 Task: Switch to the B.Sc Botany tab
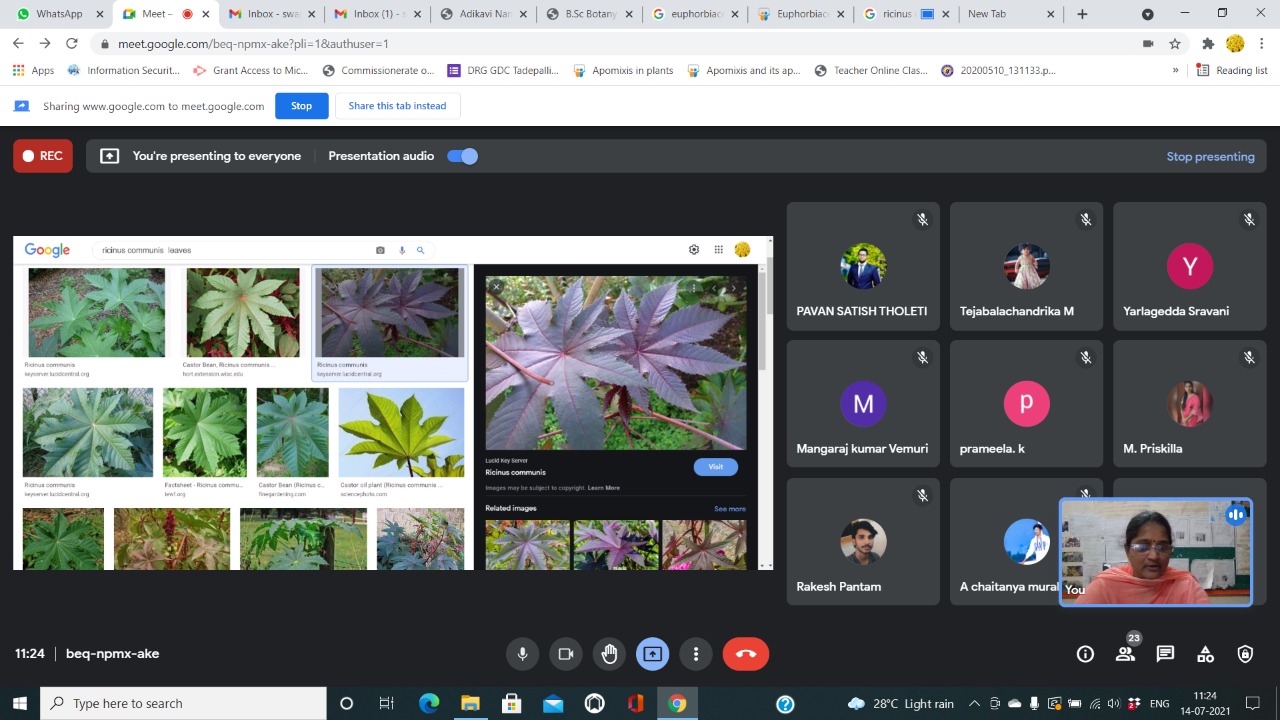tap(588, 14)
